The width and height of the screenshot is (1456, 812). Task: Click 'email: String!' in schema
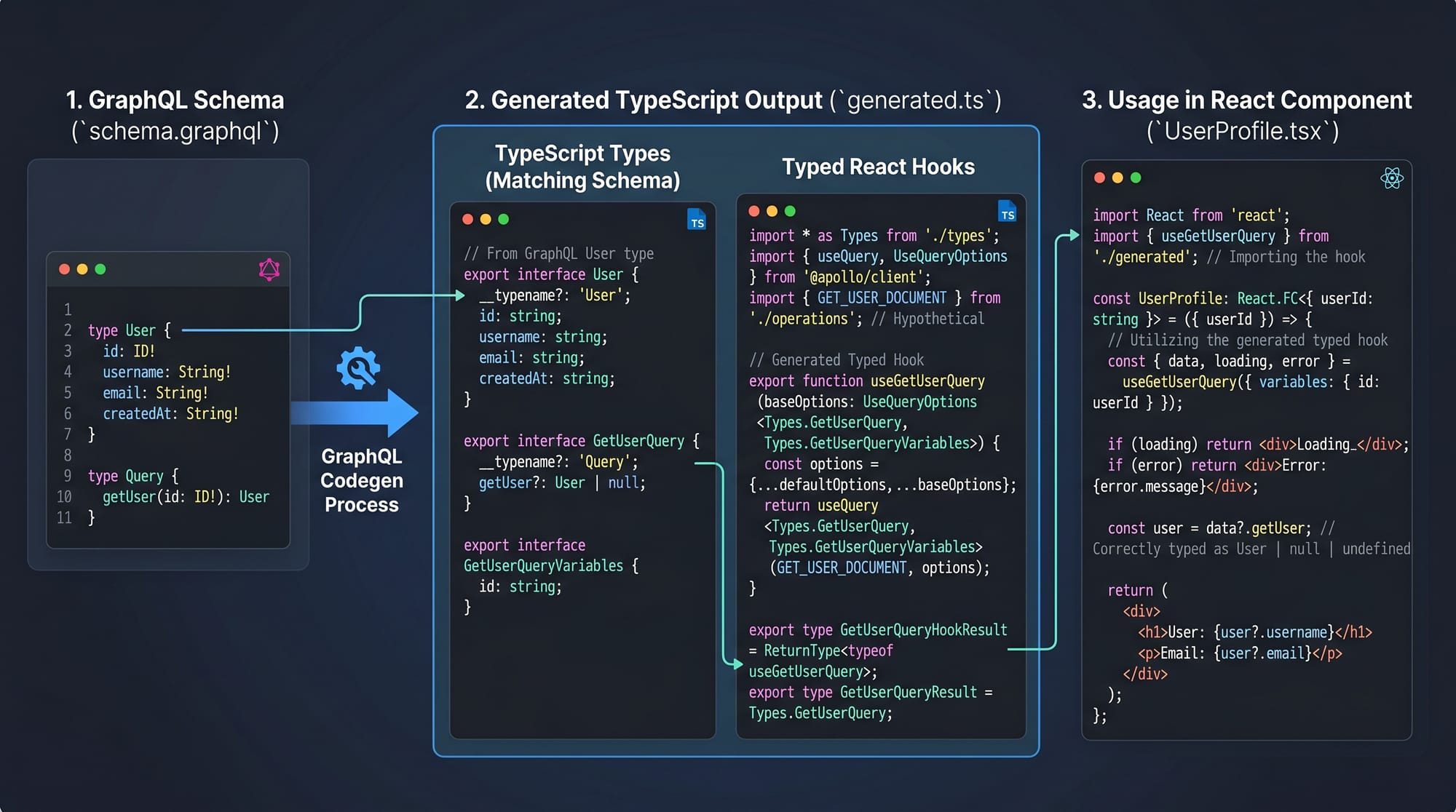tap(155, 393)
